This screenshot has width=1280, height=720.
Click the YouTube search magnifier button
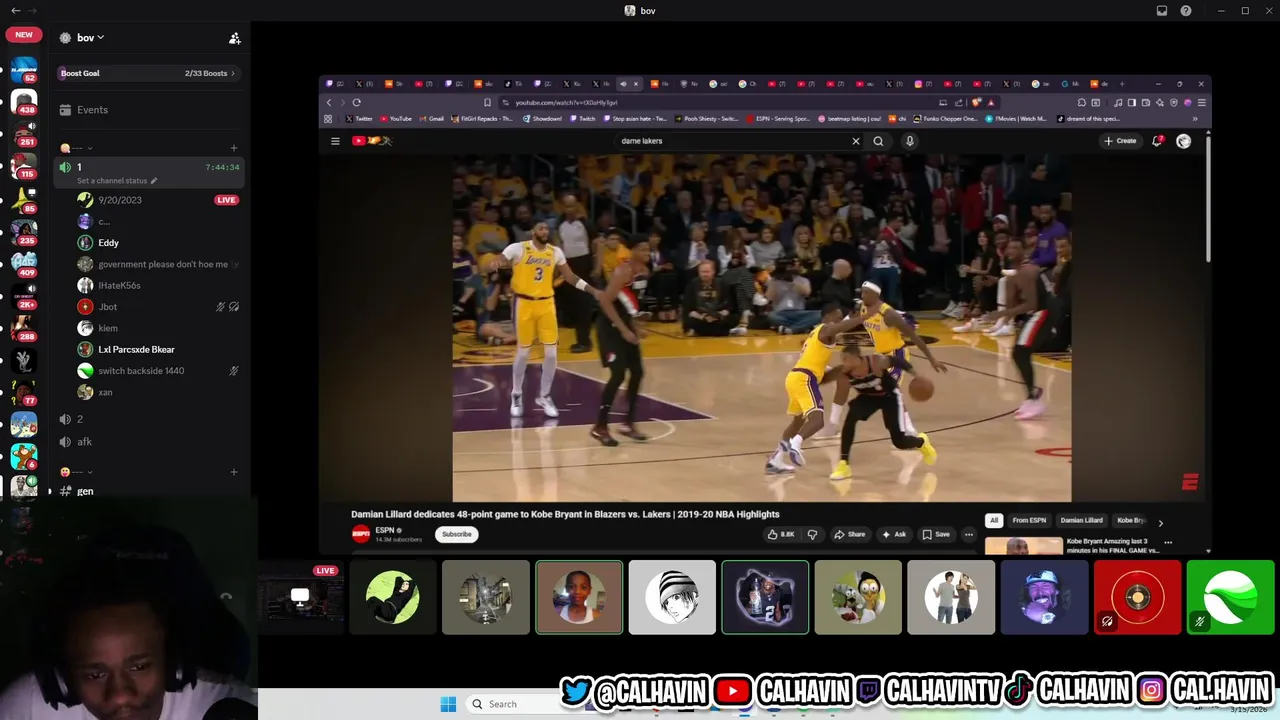tap(878, 141)
